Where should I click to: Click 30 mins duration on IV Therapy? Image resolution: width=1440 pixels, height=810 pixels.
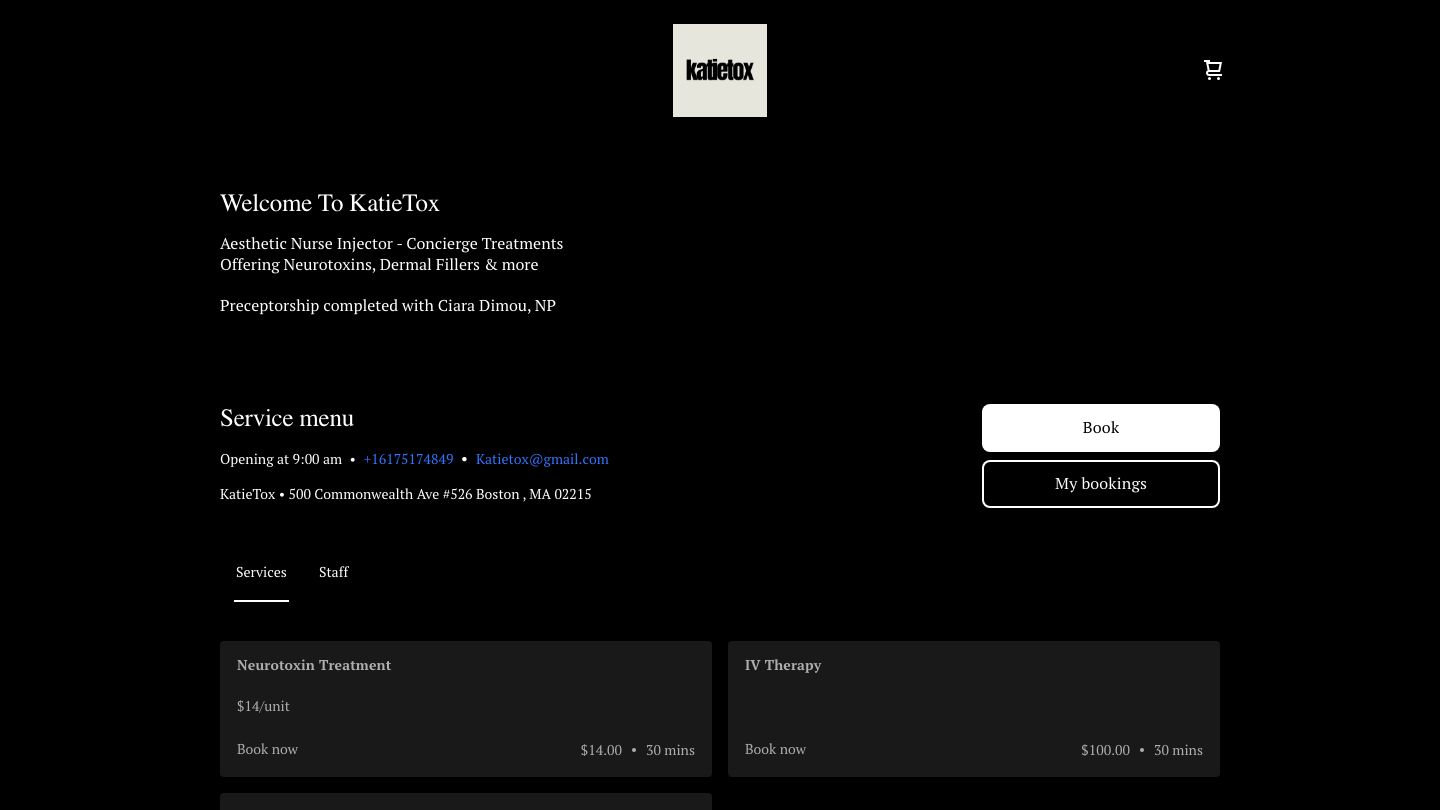click(1178, 750)
